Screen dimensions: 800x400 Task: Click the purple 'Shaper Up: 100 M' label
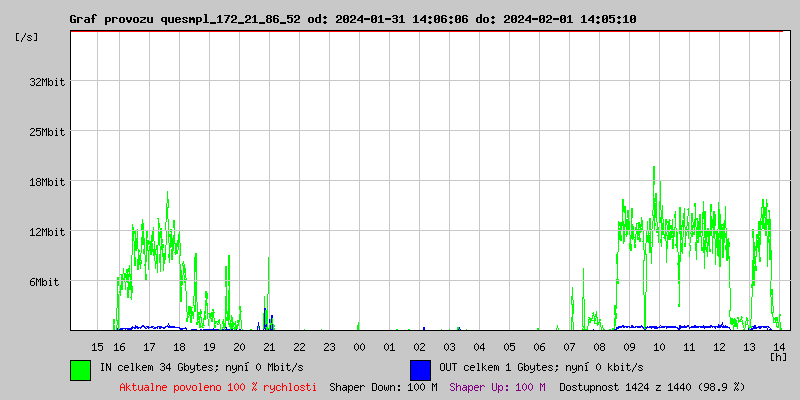pyautogui.click(x=497, y=386)
